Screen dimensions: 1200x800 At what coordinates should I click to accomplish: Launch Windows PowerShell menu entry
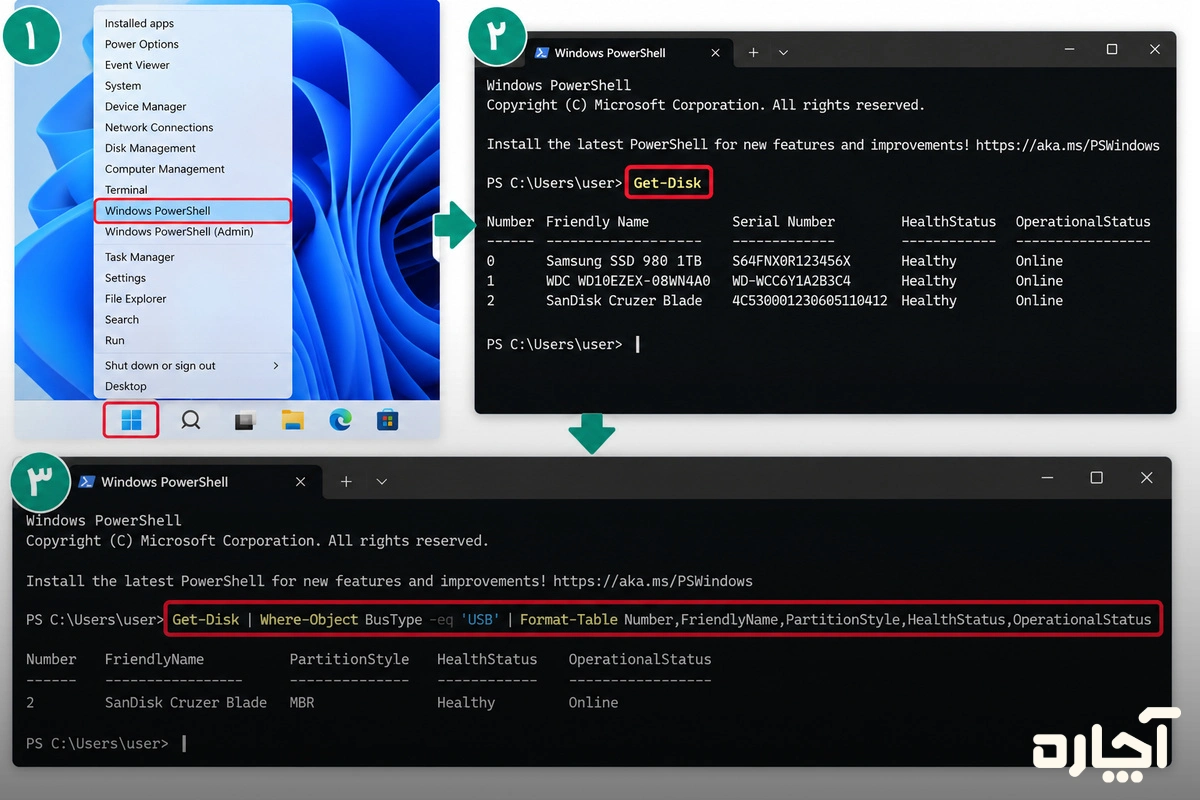(193, 211)
